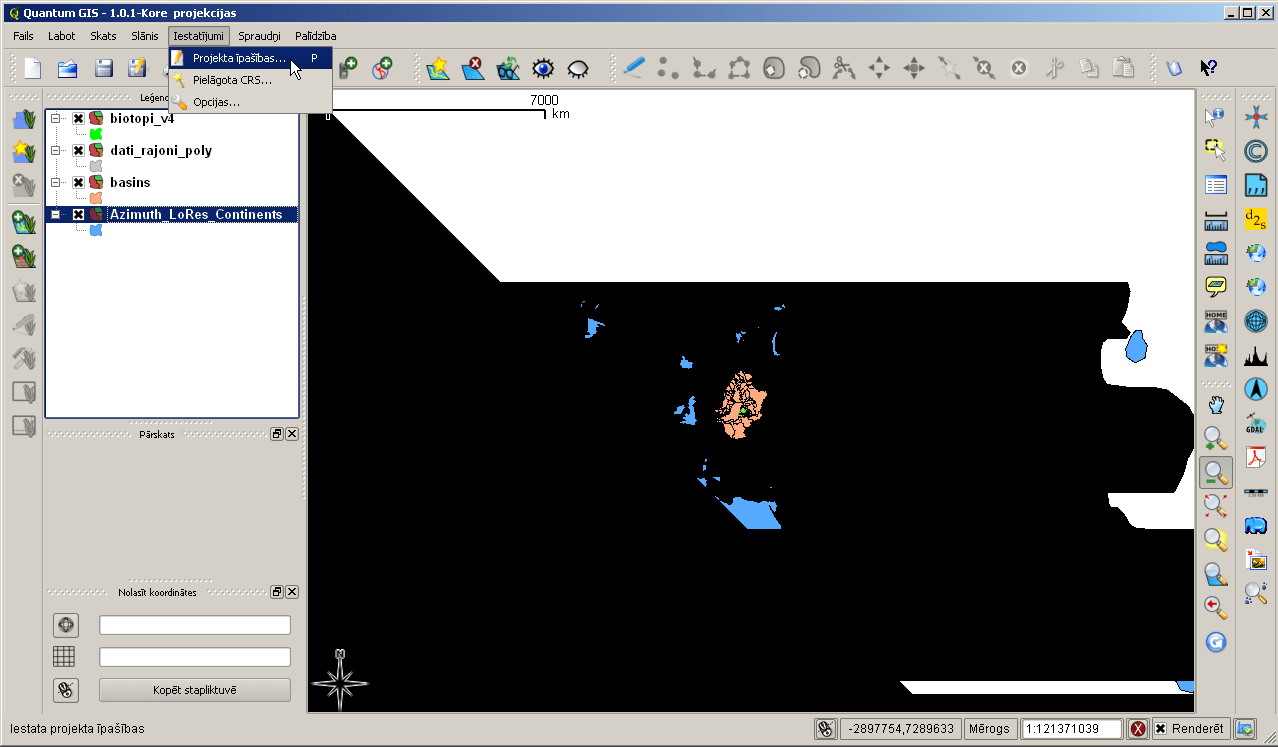Click the What's This help cursor icon
The width and height of the screenshot is (1278, 747).
click(x=1208, y=68)
